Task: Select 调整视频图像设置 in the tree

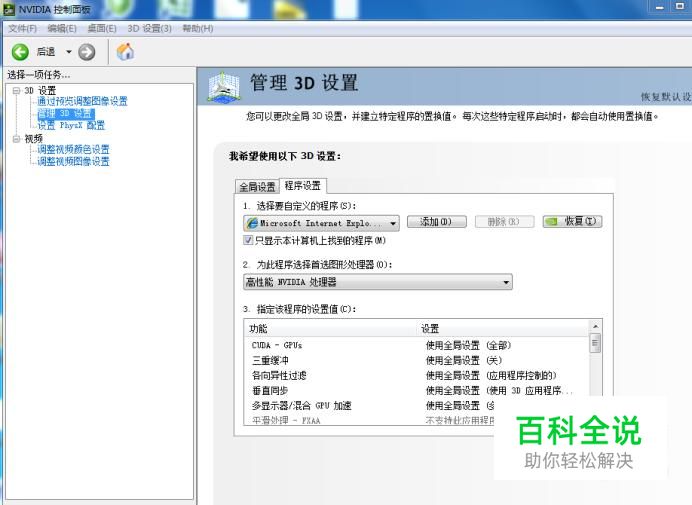Action: (73, 161)
